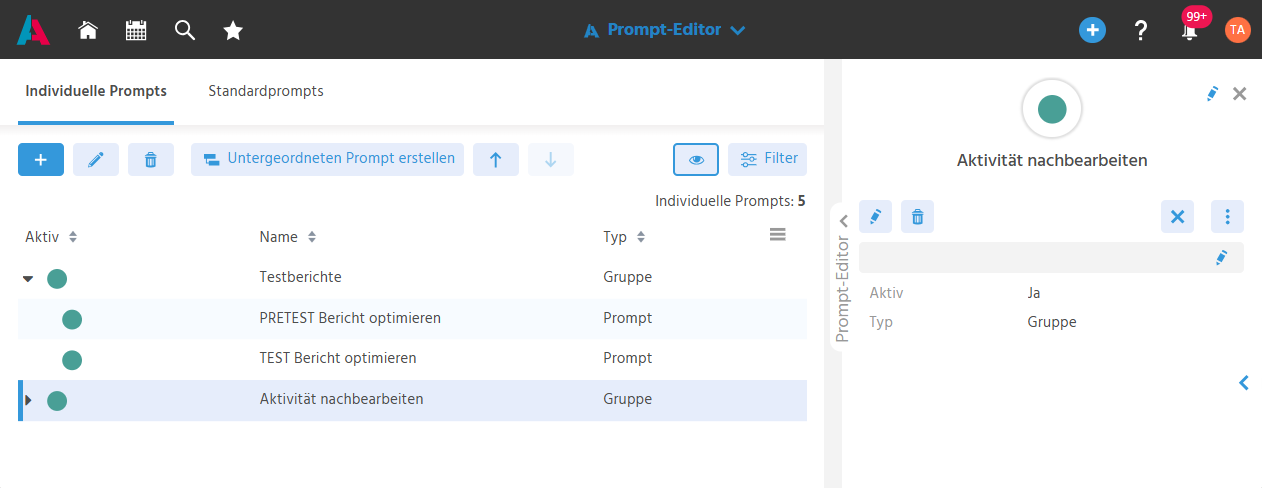Add a new prompt with plus button

pyautogui.click(x=41, y=160)
